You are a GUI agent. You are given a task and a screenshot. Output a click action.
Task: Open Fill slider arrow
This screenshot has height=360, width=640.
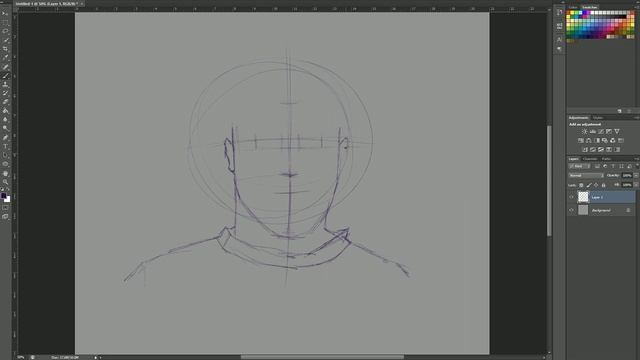tap(636, 185)
